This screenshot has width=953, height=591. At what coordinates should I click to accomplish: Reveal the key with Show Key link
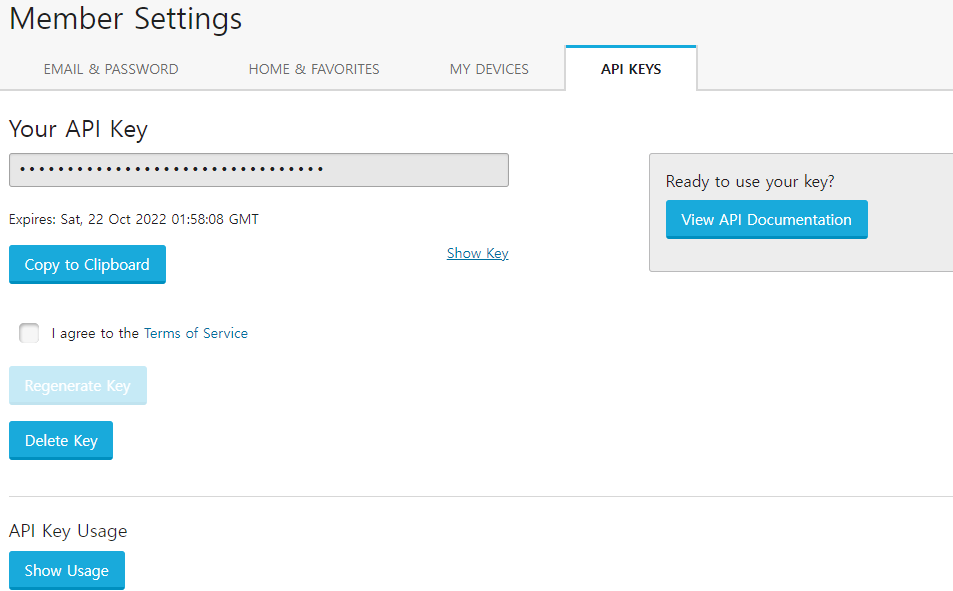[478, 253]
